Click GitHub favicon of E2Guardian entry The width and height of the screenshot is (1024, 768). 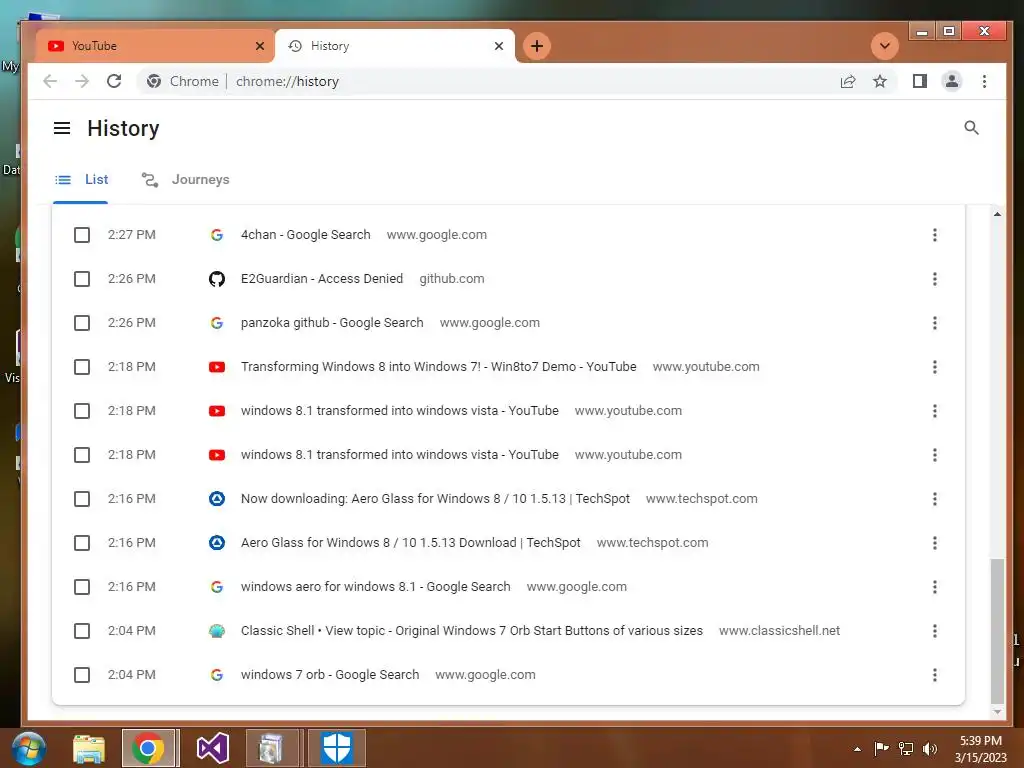[217, 279]
